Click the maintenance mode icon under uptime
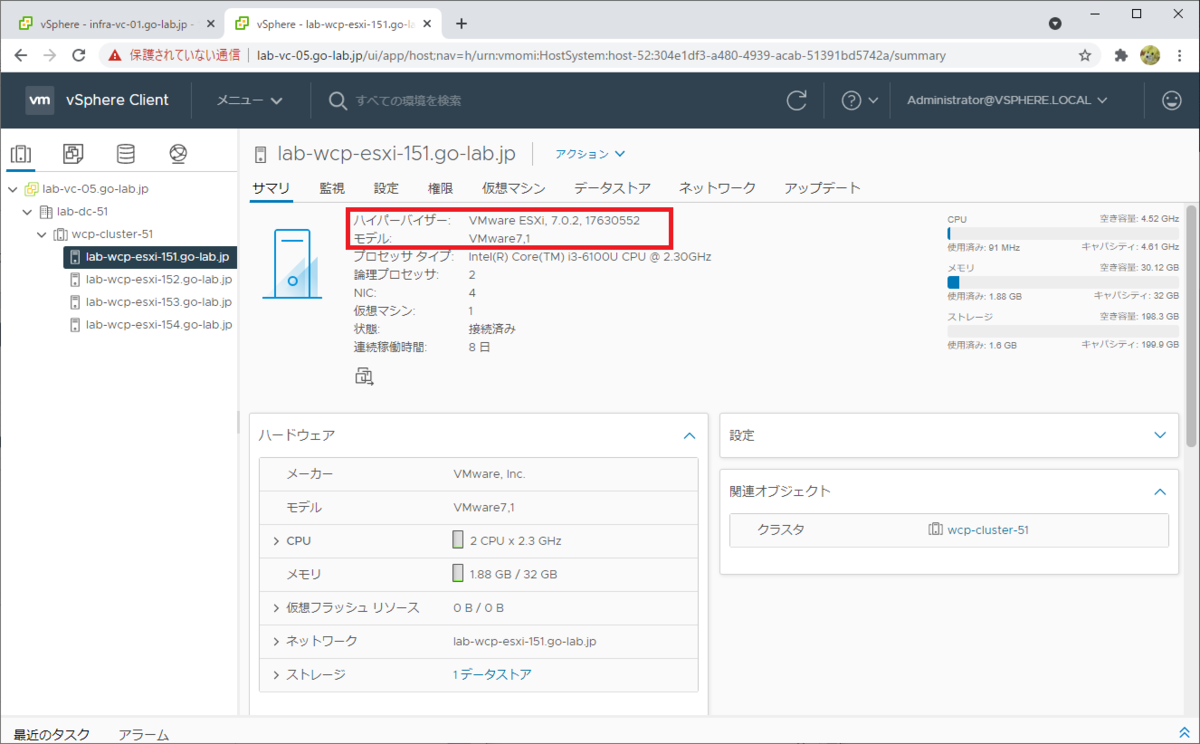The width and height of the screenshot is (1200, 744). (364, 377)
